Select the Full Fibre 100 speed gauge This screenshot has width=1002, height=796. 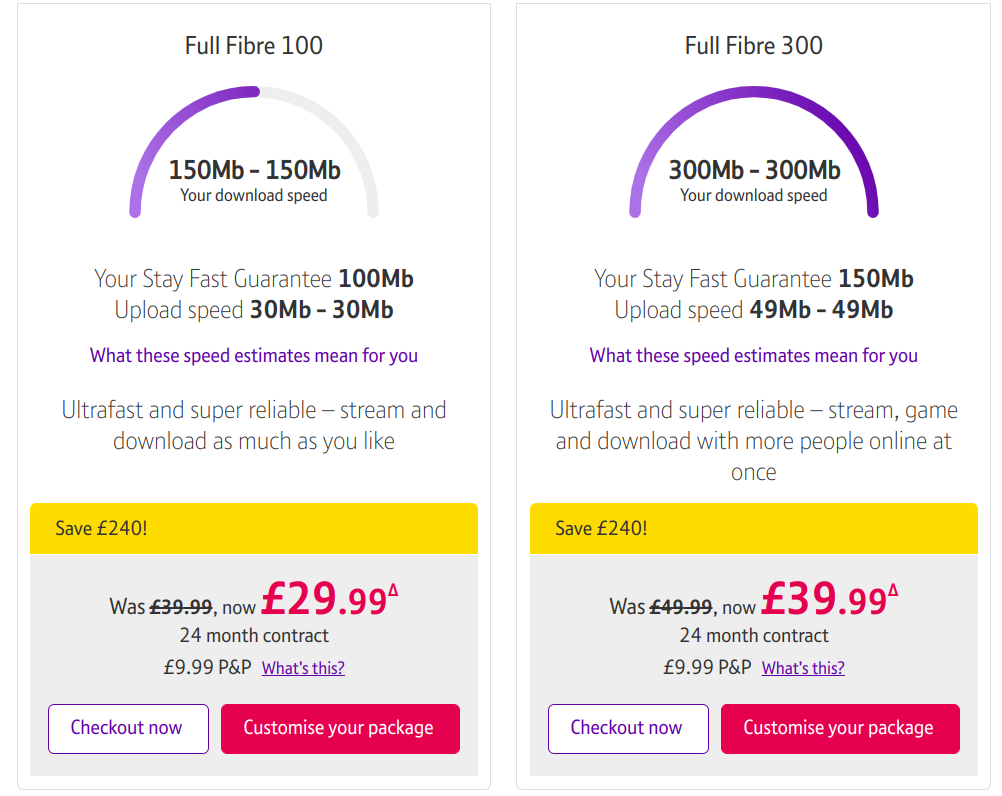click(253, 150)
